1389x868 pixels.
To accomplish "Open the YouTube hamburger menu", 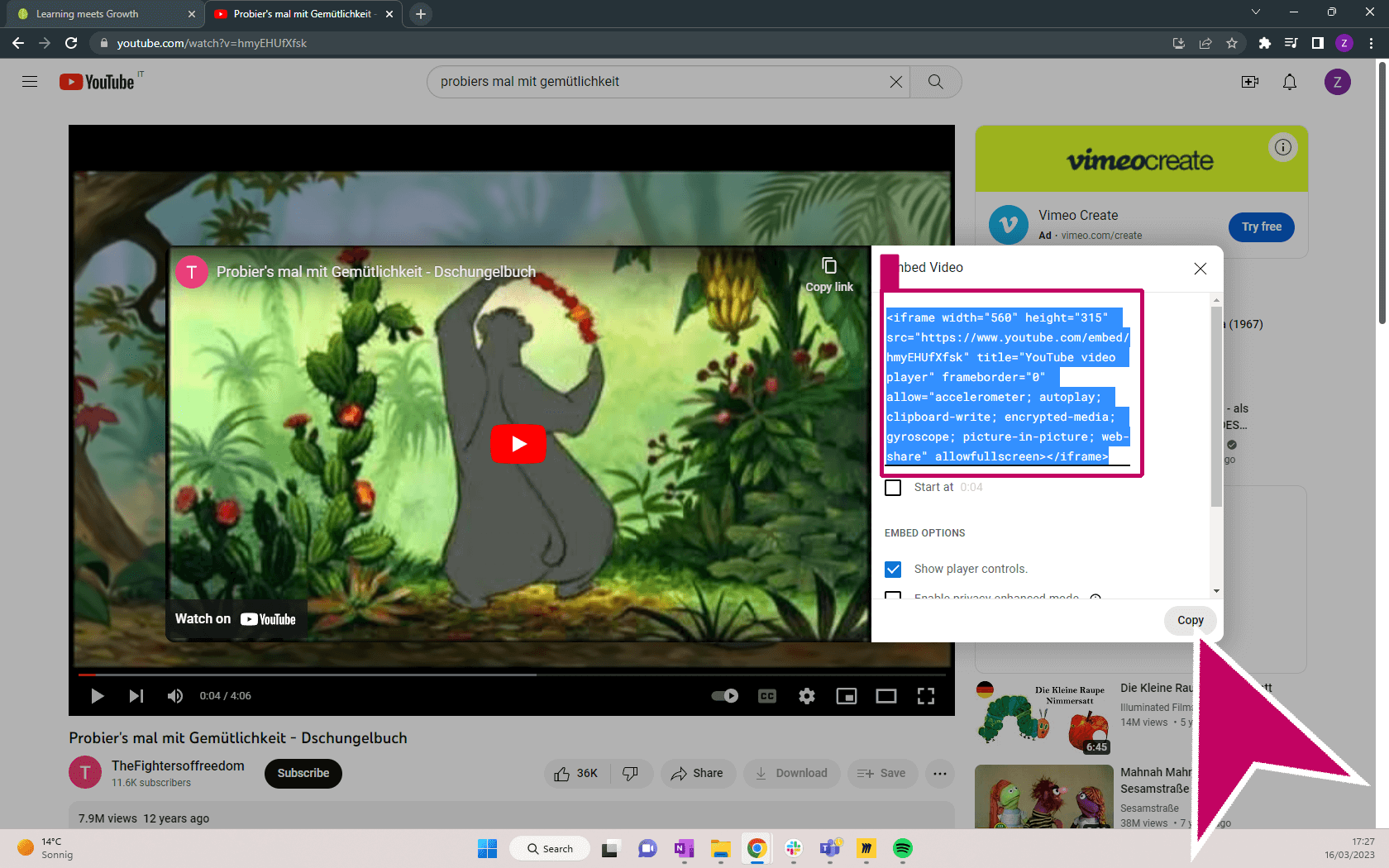I will [30, 82].
